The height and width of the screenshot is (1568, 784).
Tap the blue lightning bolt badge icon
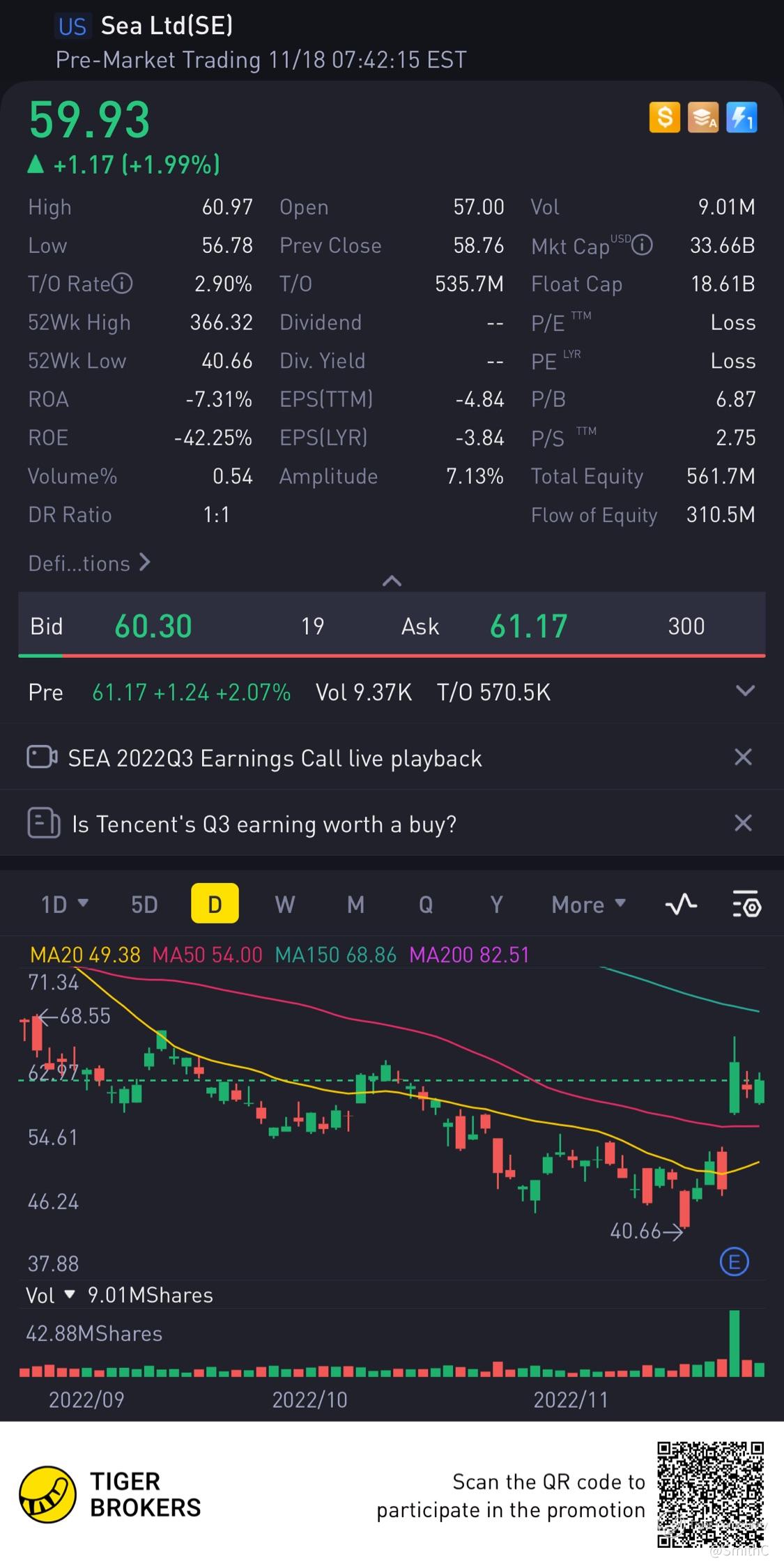point(741,117)
